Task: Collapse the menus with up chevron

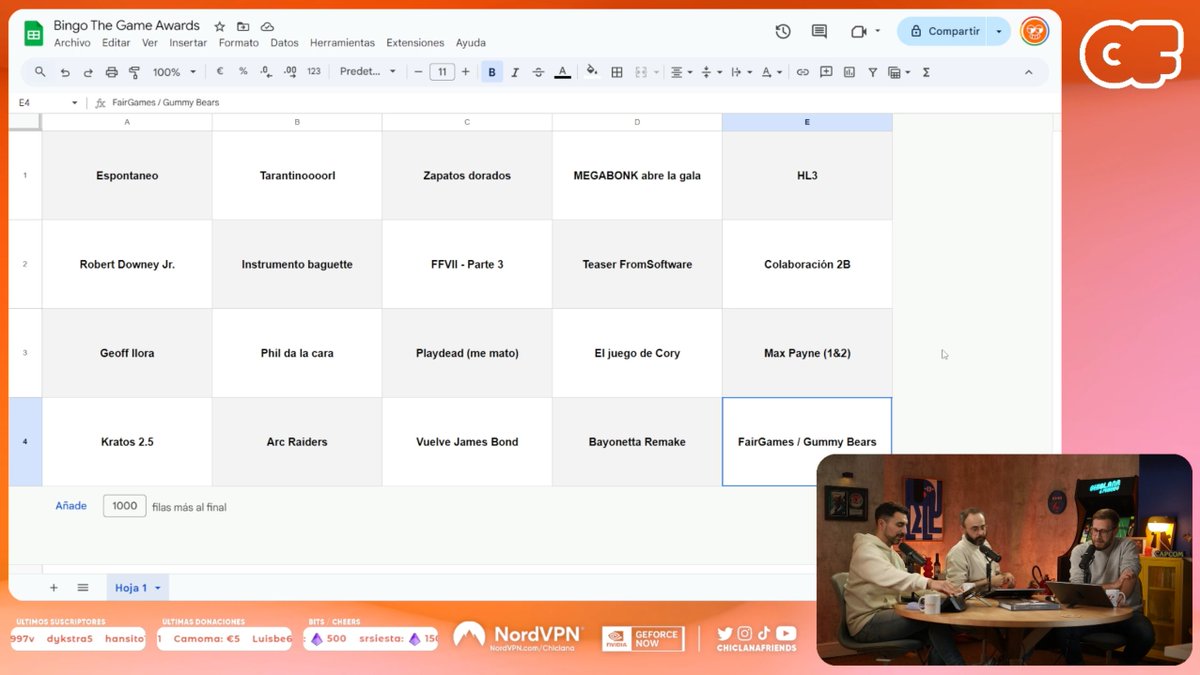Action: coord(1028,72)
